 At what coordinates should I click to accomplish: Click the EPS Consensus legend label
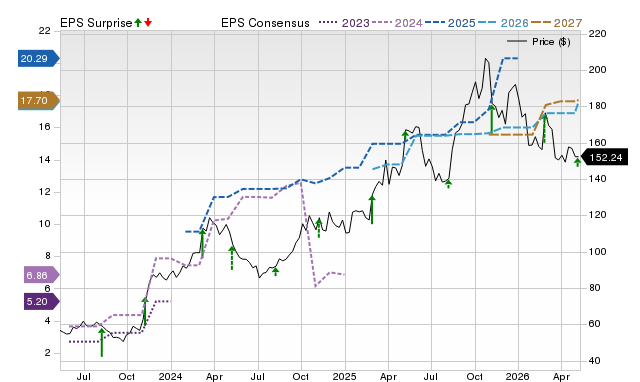265,23
